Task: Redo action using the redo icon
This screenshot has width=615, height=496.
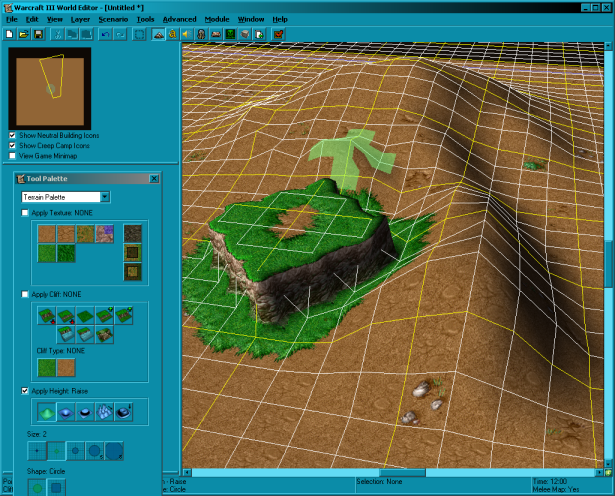Action: 120,35
